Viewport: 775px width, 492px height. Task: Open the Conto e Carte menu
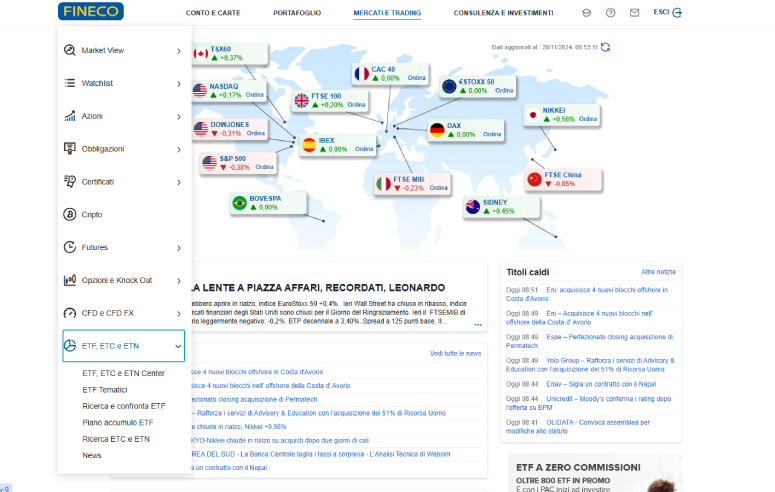click(x=213, y=13)
